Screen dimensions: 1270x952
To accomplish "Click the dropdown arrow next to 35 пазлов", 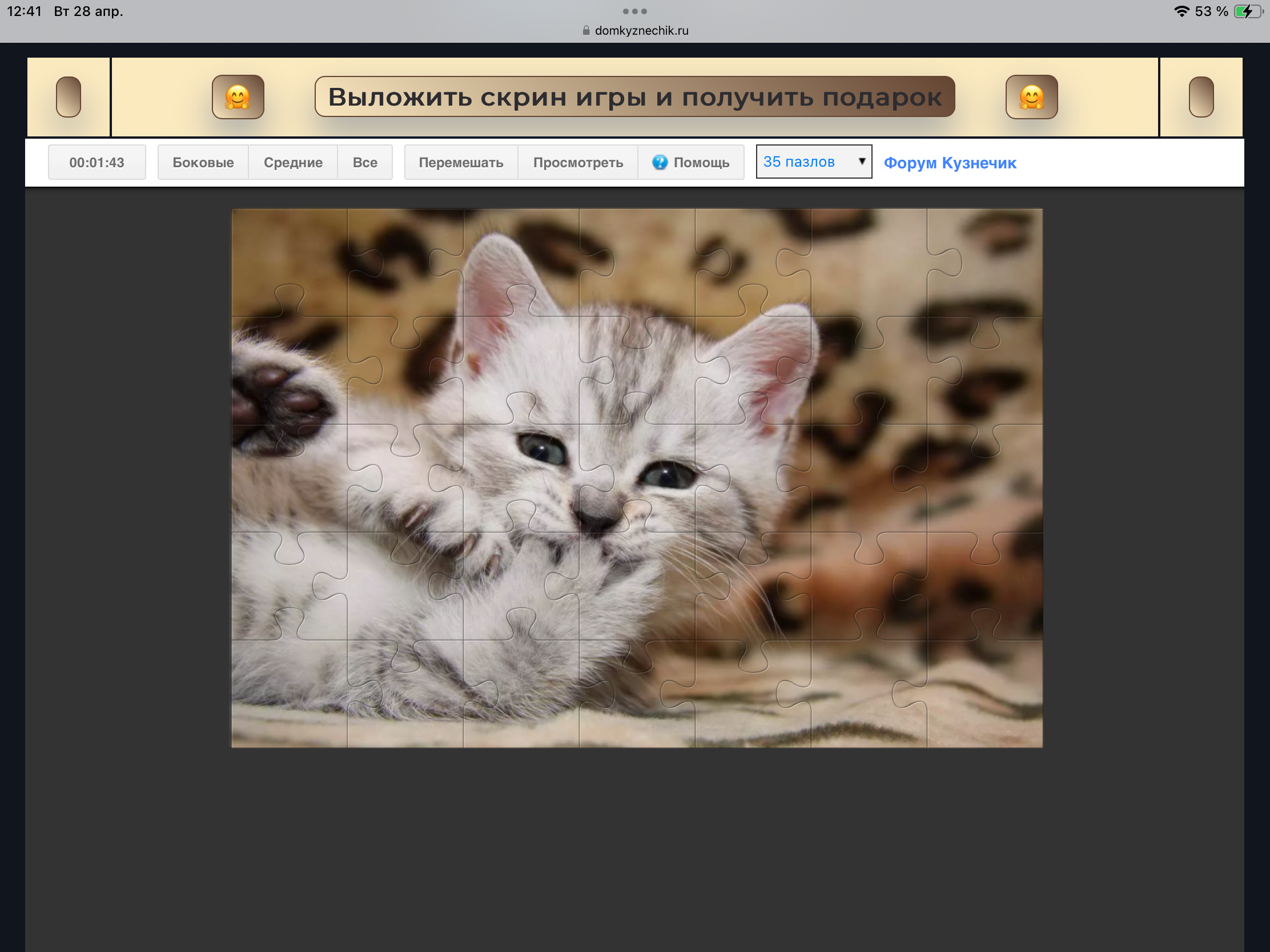I will point(861,162).
